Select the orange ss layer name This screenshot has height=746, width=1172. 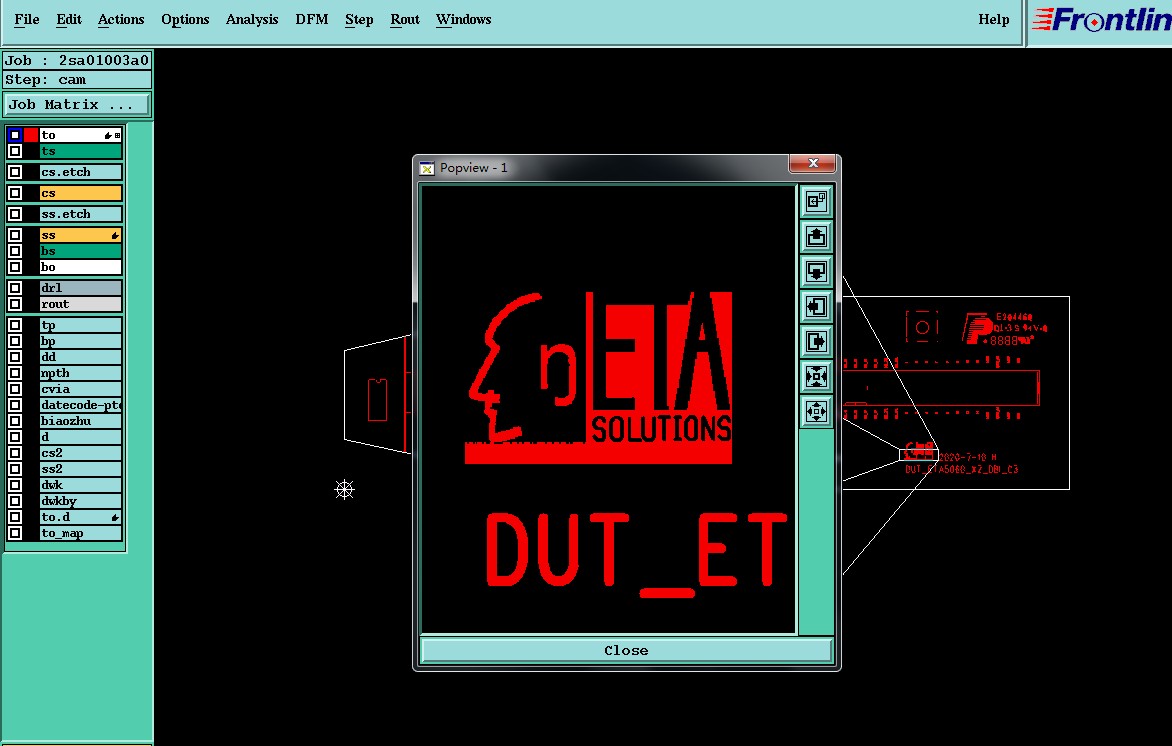point(81,235)
